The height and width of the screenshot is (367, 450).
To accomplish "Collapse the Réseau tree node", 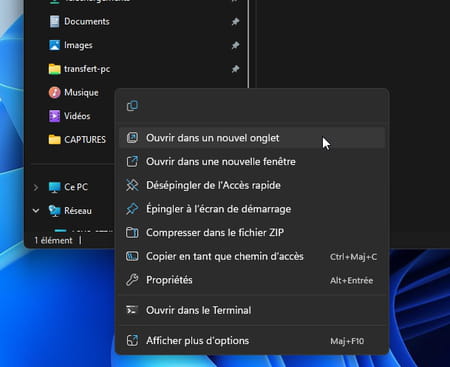I will (36, 211).
